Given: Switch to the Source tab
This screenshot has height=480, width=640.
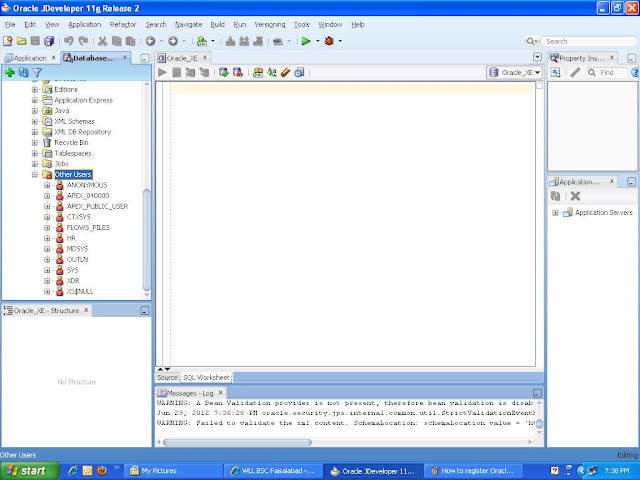Looking at the screenshot, I should 167,378.
